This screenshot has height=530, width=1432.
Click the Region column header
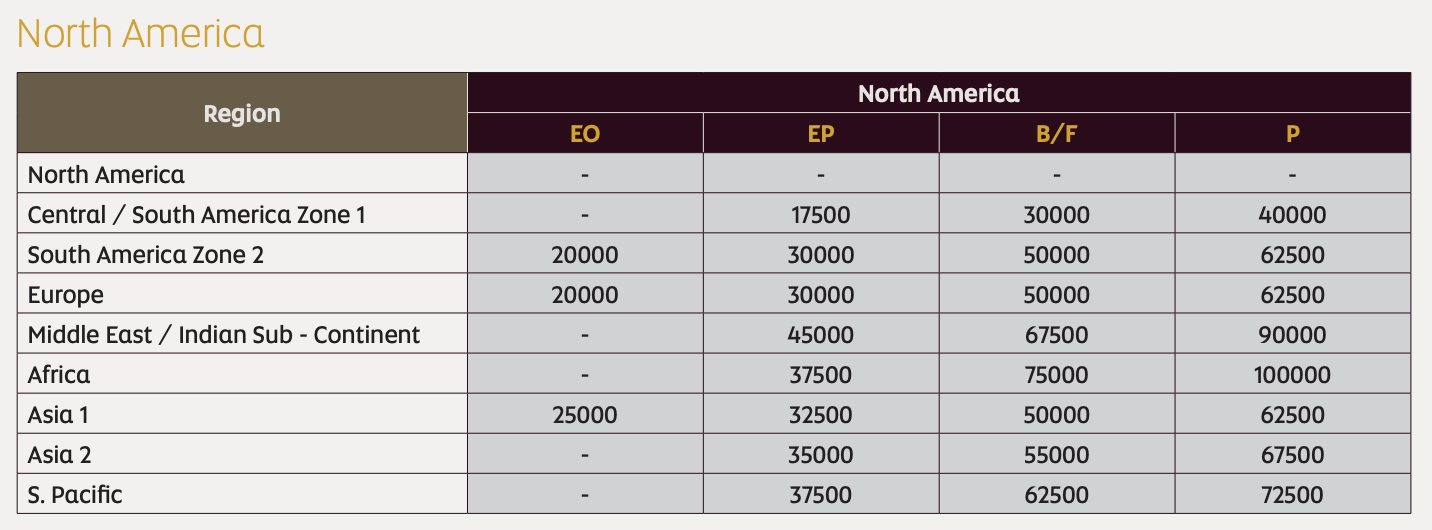point(242,113)
